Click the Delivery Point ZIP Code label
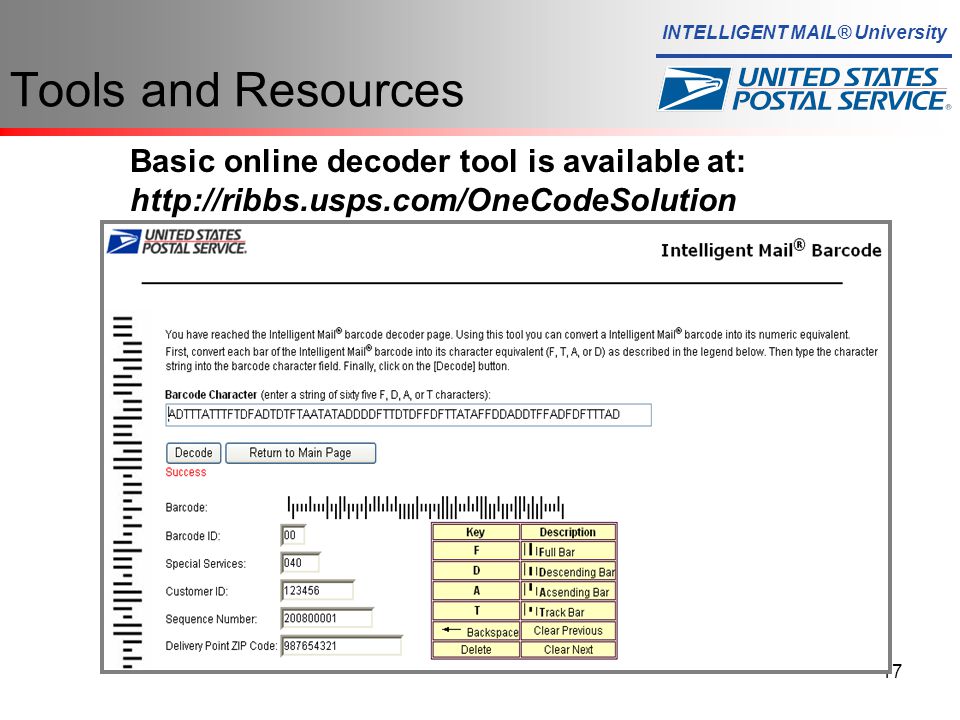The image size is (960, 720). click(221, 646)
